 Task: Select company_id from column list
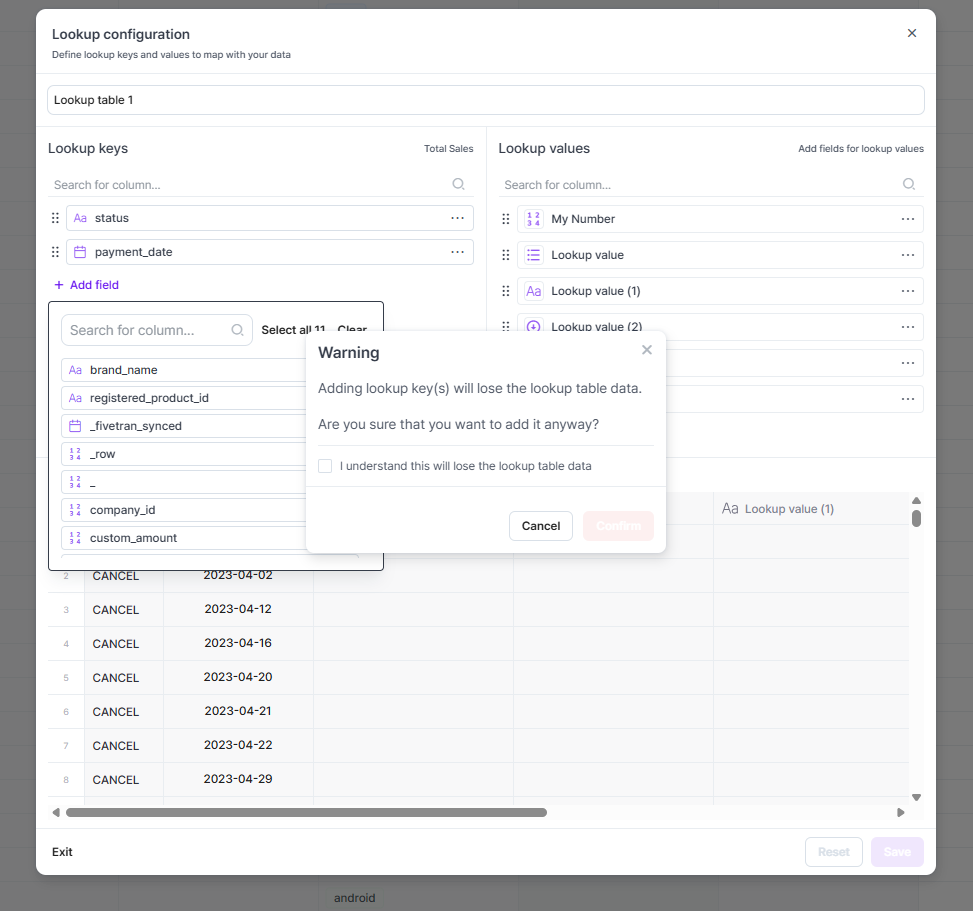122,510
